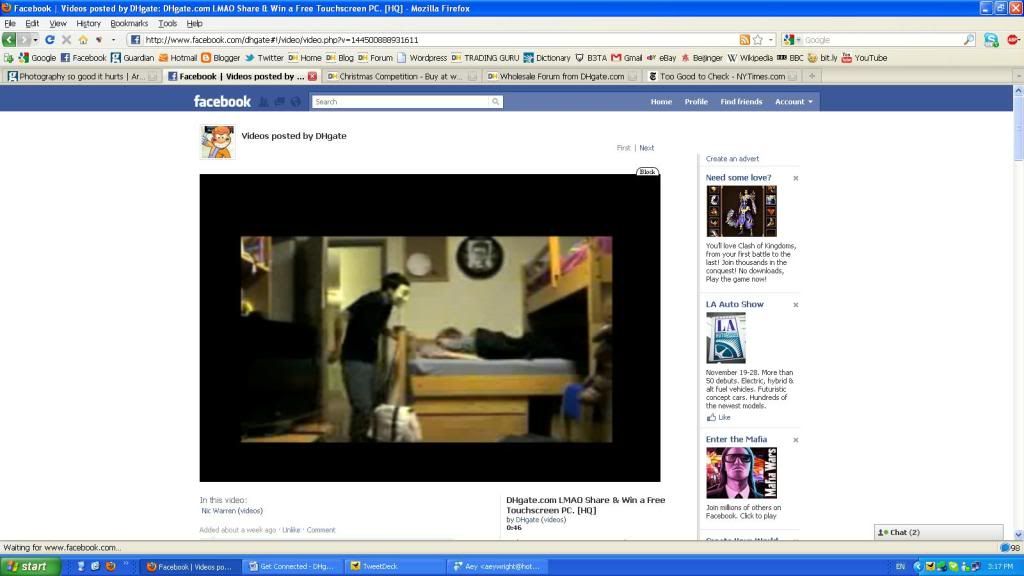Click the 'Next' video link

(x=647, y=148)
